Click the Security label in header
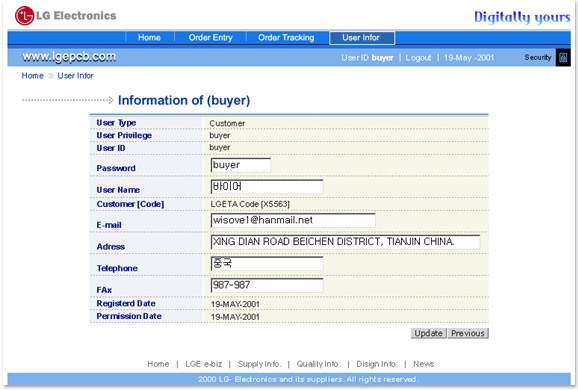This screenshot has height=390, width=578. pyautogui.click(x=538, y=58)
